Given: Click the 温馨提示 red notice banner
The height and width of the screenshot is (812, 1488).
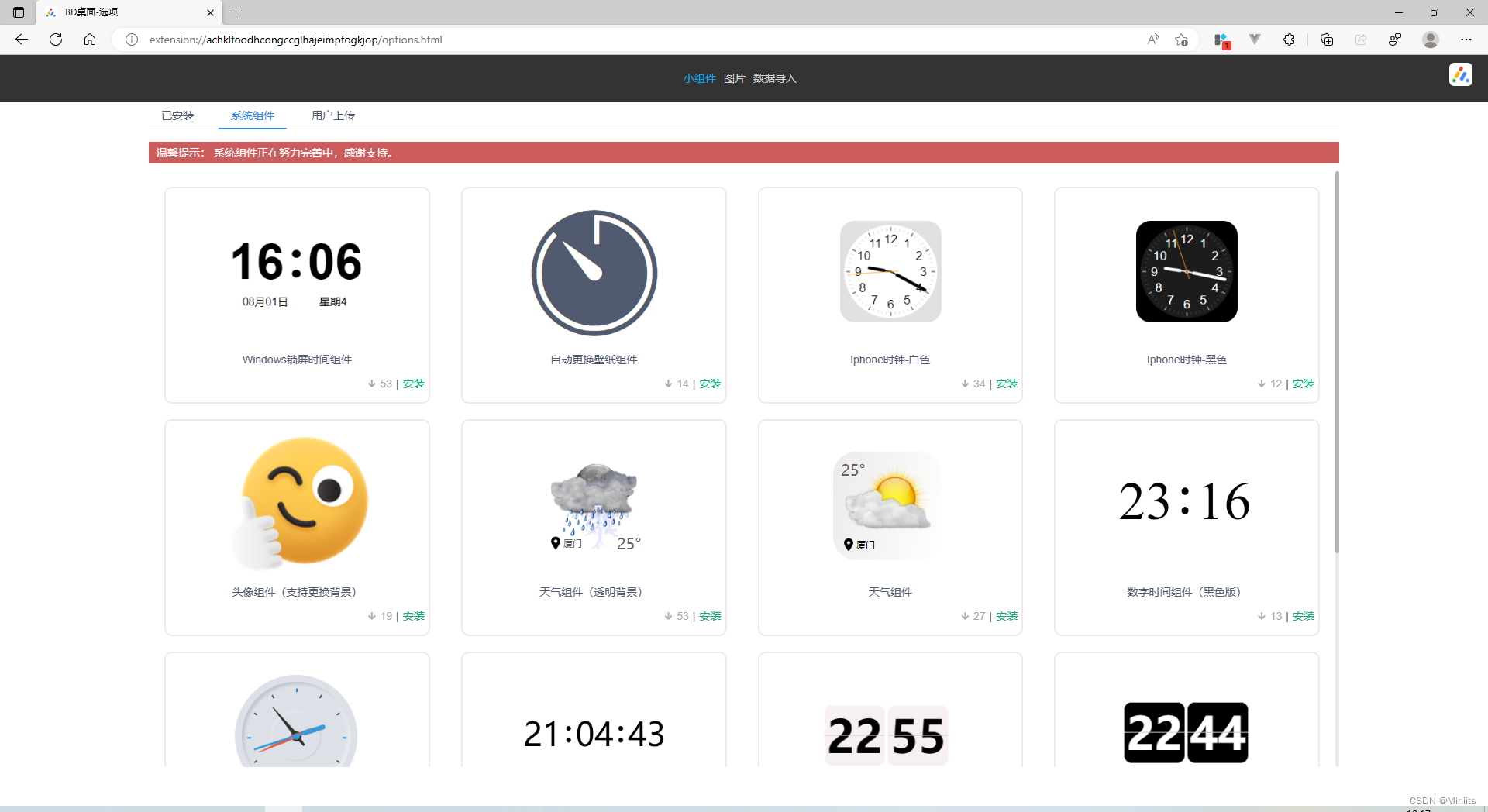Looking at the screenshot, I should coord(744,153).
